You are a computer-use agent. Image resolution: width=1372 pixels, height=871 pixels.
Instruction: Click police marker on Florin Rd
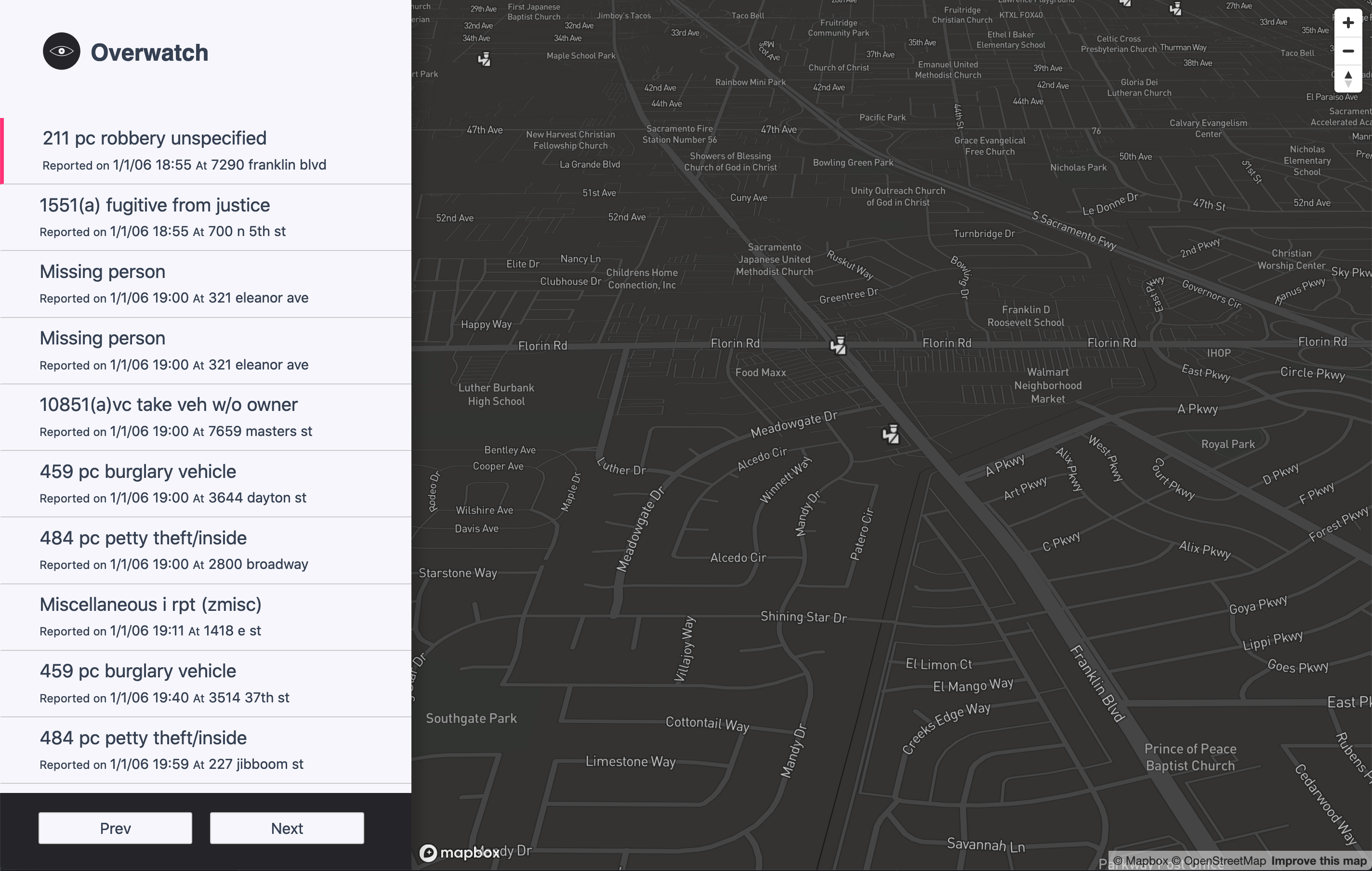[838, 345]
